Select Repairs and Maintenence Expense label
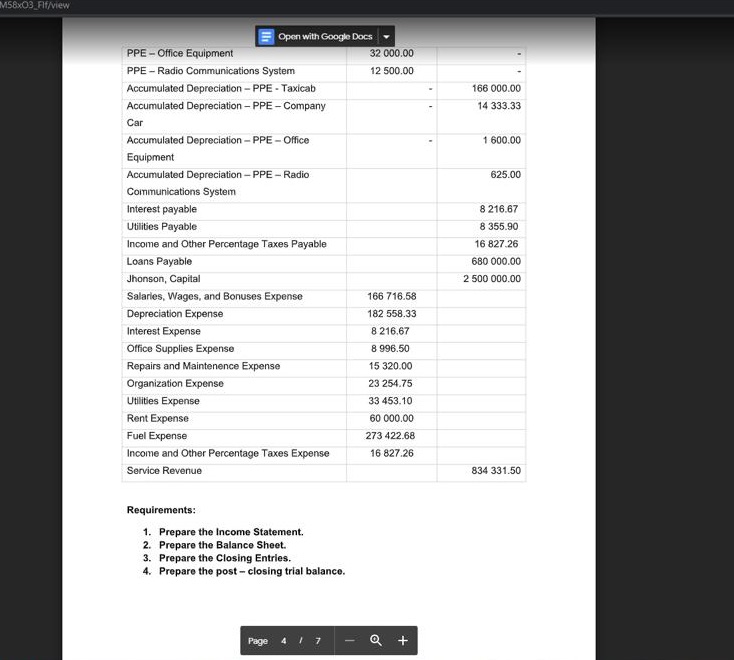The height and width of the screenshot is (660, 734). coord(203,366)
